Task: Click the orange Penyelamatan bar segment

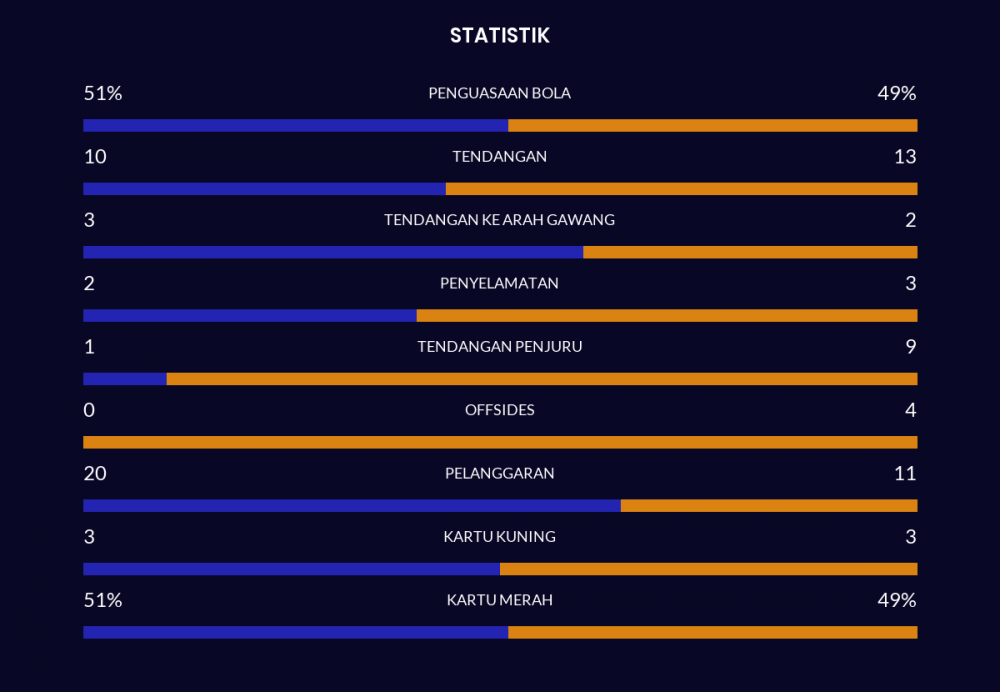Action: coord(666,315)
